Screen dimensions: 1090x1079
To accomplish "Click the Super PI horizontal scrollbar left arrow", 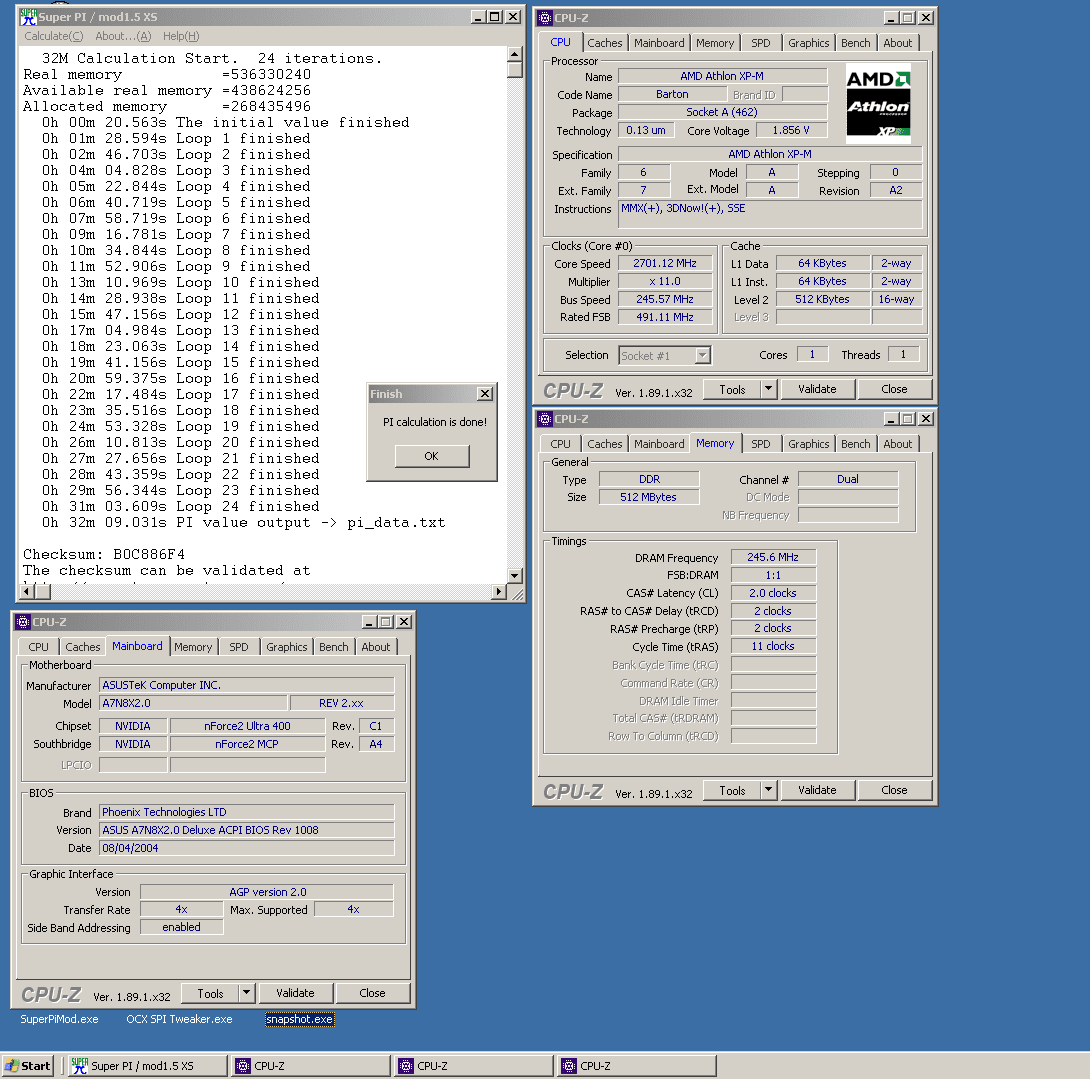I will pyautogui.click(x=26, y=592).
